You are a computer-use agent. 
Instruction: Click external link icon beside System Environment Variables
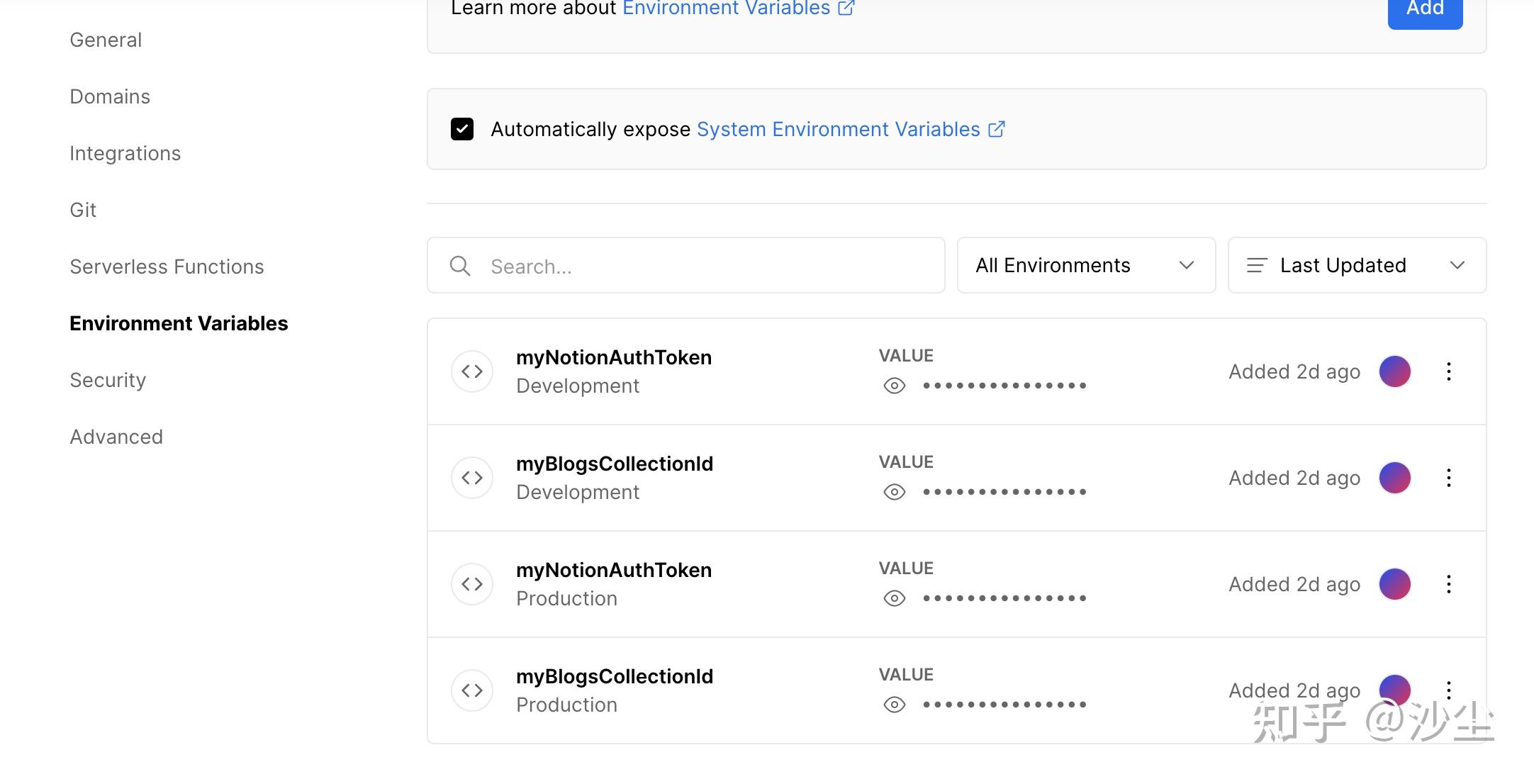pos(997,129)
